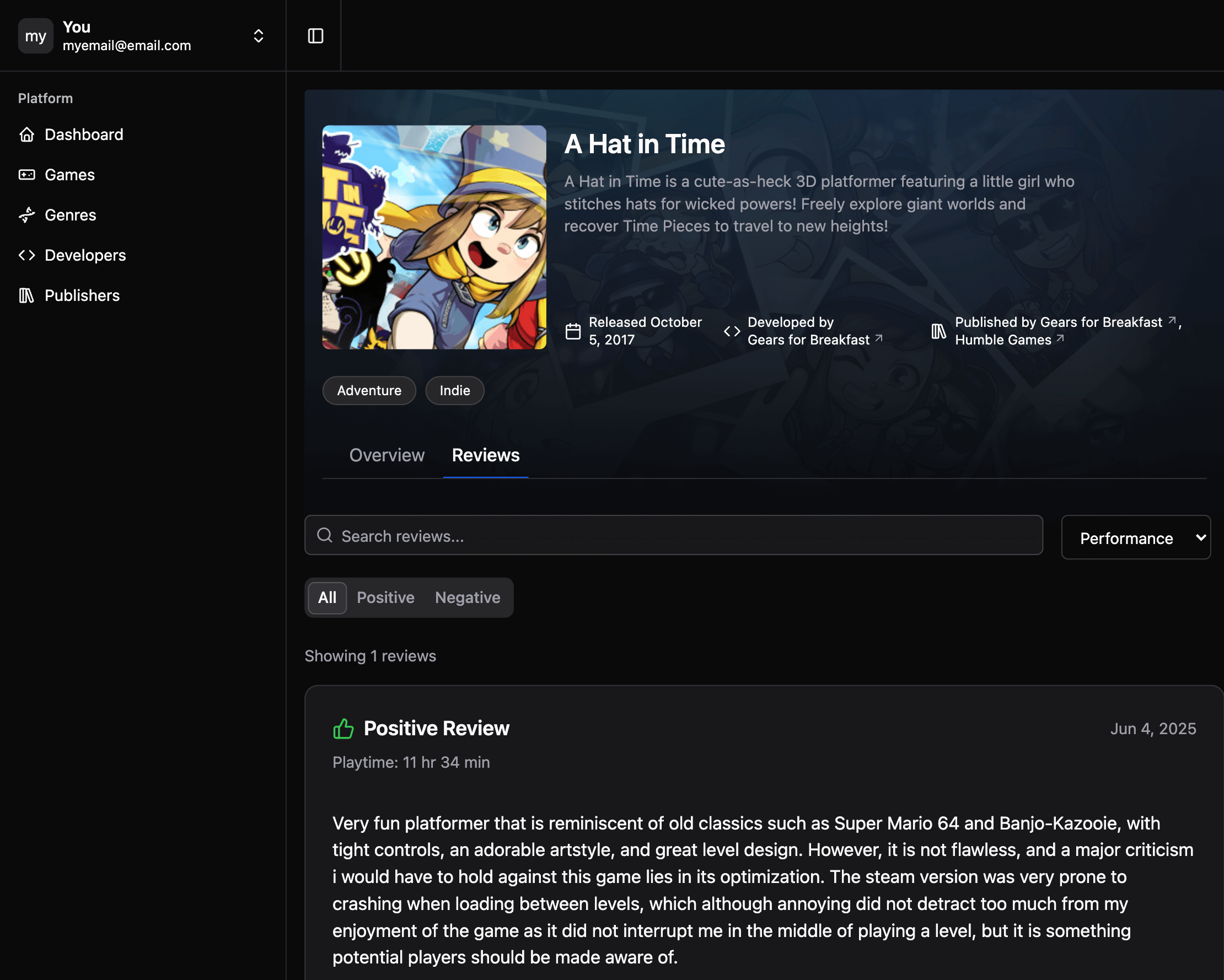The height and width of the screenshot is (980, 1224).
Task: Expand the Adventure genre tag
Action: (369, 390)
